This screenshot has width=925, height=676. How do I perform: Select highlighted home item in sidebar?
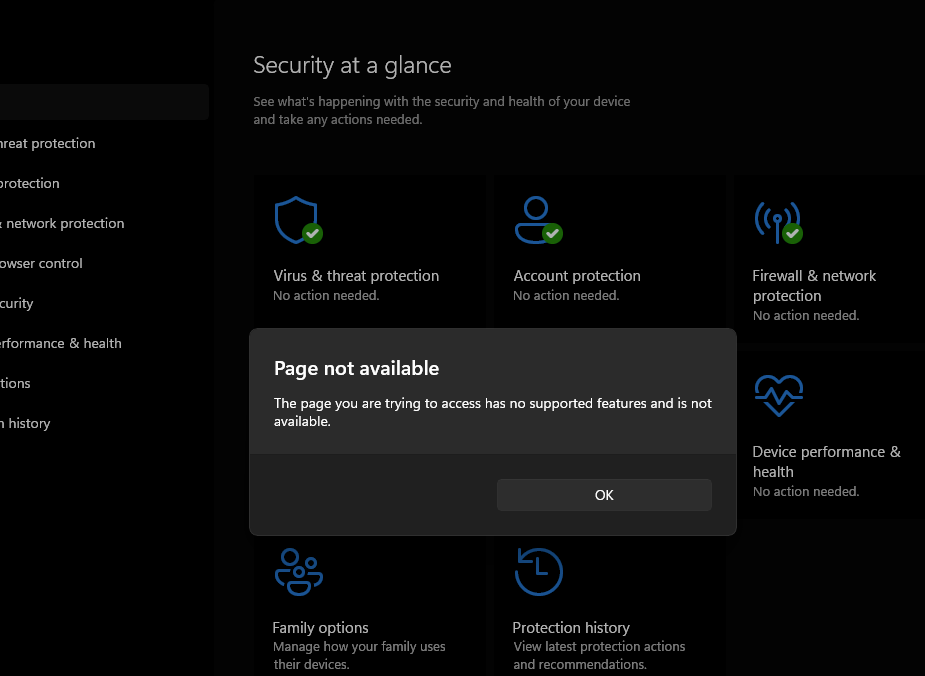[x=104, y=102]
